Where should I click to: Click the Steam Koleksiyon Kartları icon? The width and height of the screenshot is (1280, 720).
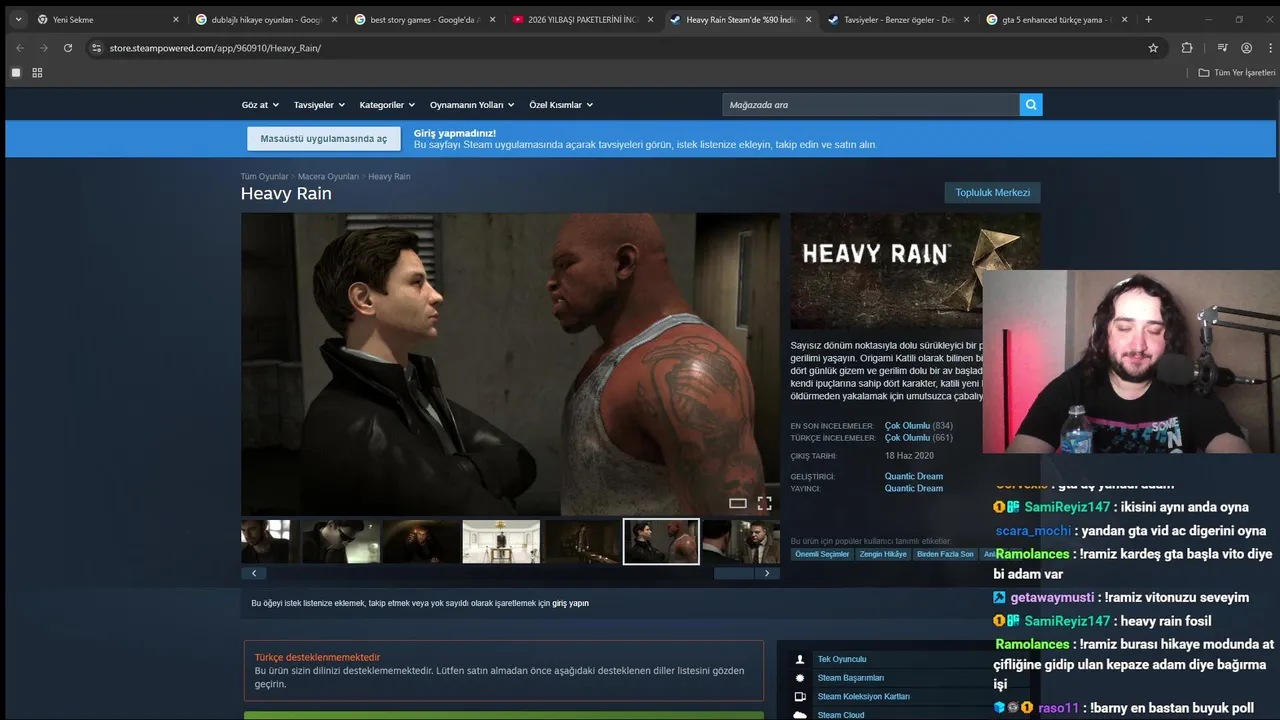coord(800,696)
